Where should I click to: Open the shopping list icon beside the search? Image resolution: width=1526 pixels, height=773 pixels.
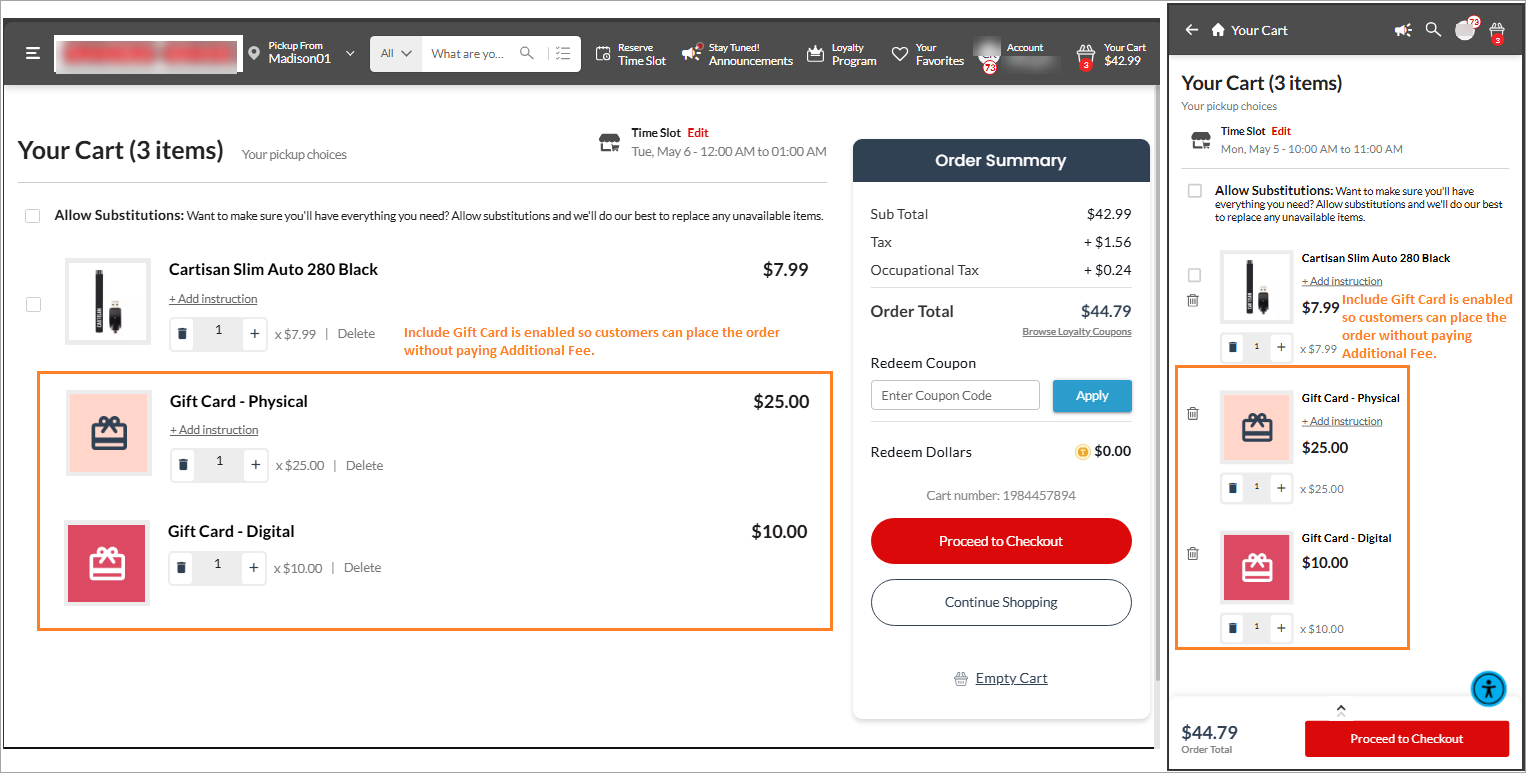click(x=563, y=53)
